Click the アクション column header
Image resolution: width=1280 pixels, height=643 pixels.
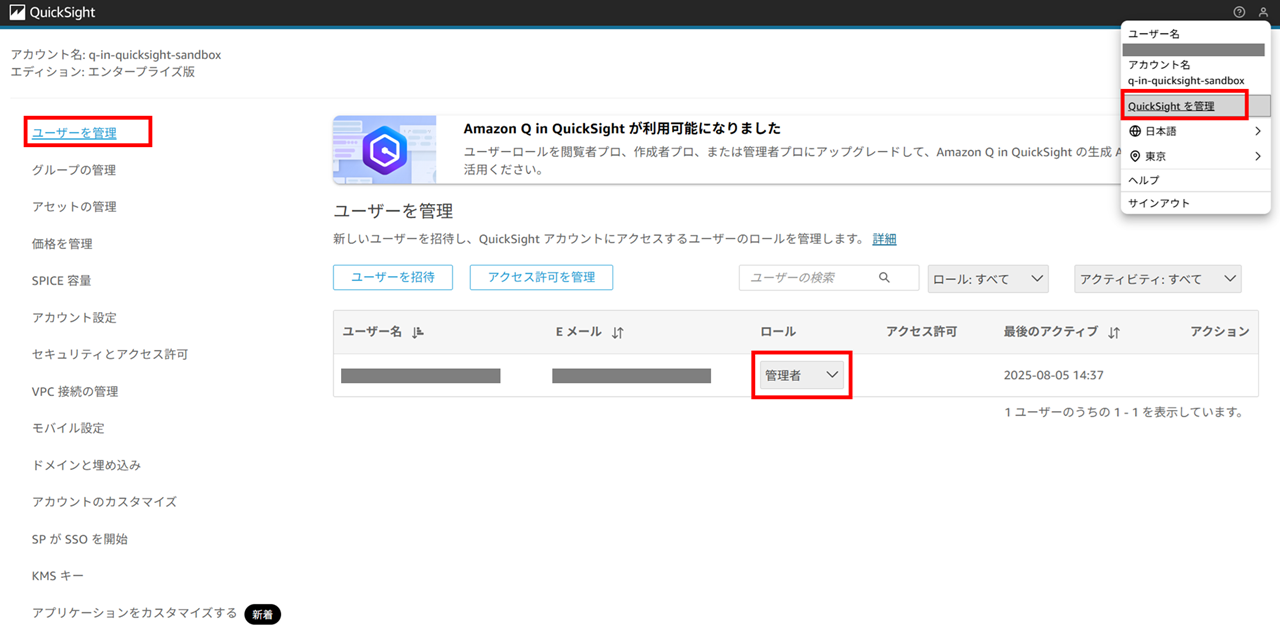click(x=1220, y=332)
